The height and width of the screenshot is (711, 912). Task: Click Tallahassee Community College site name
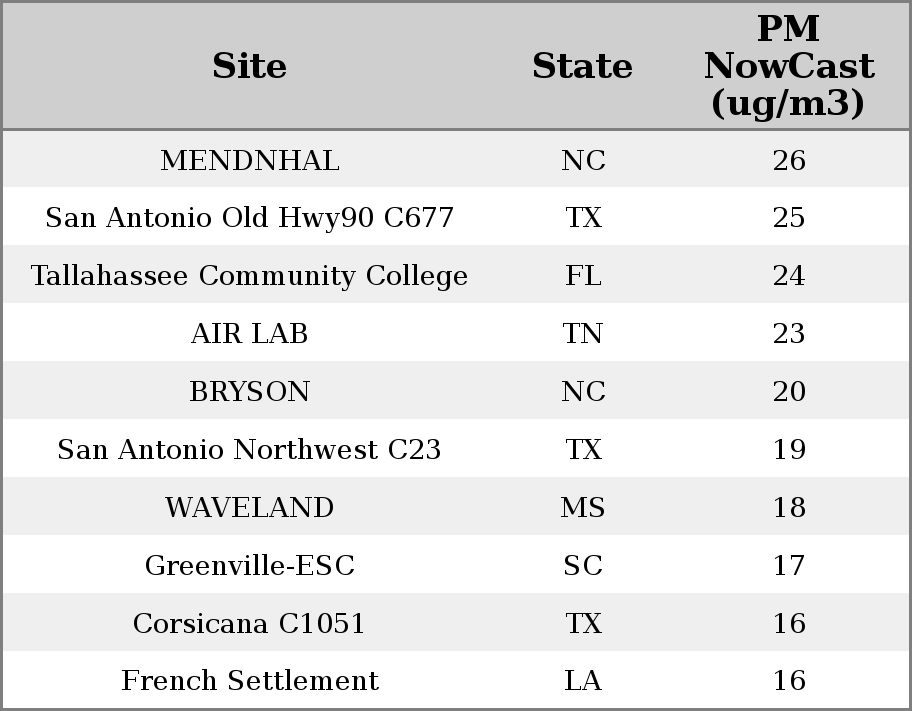pyautogui.click(x=249, y=276)
